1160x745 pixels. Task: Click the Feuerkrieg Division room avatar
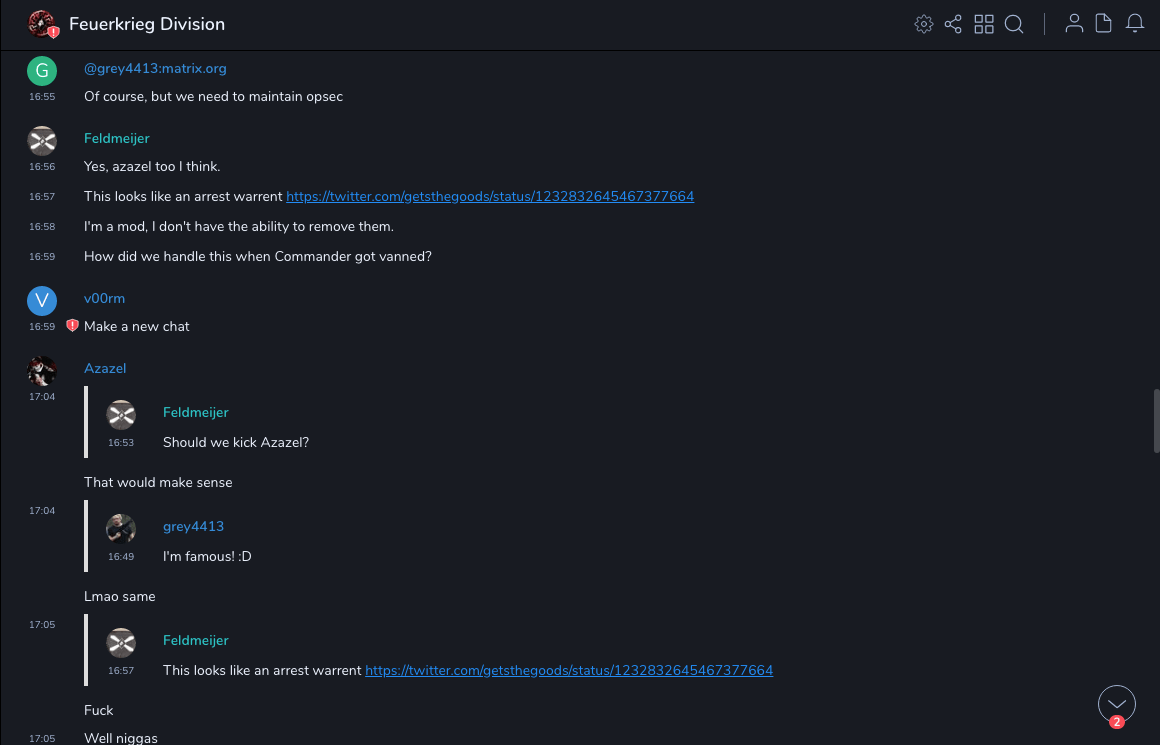coord(41,24)
